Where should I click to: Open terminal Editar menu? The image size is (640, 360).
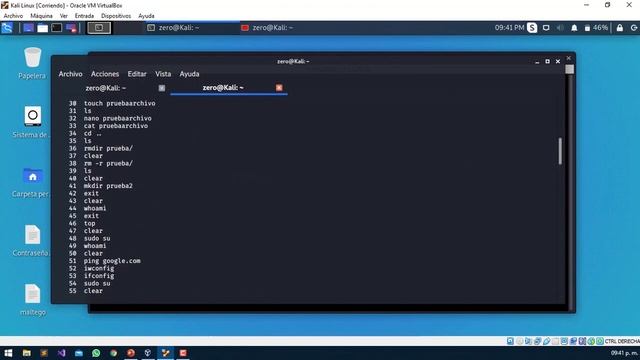(x=137, y=74)
